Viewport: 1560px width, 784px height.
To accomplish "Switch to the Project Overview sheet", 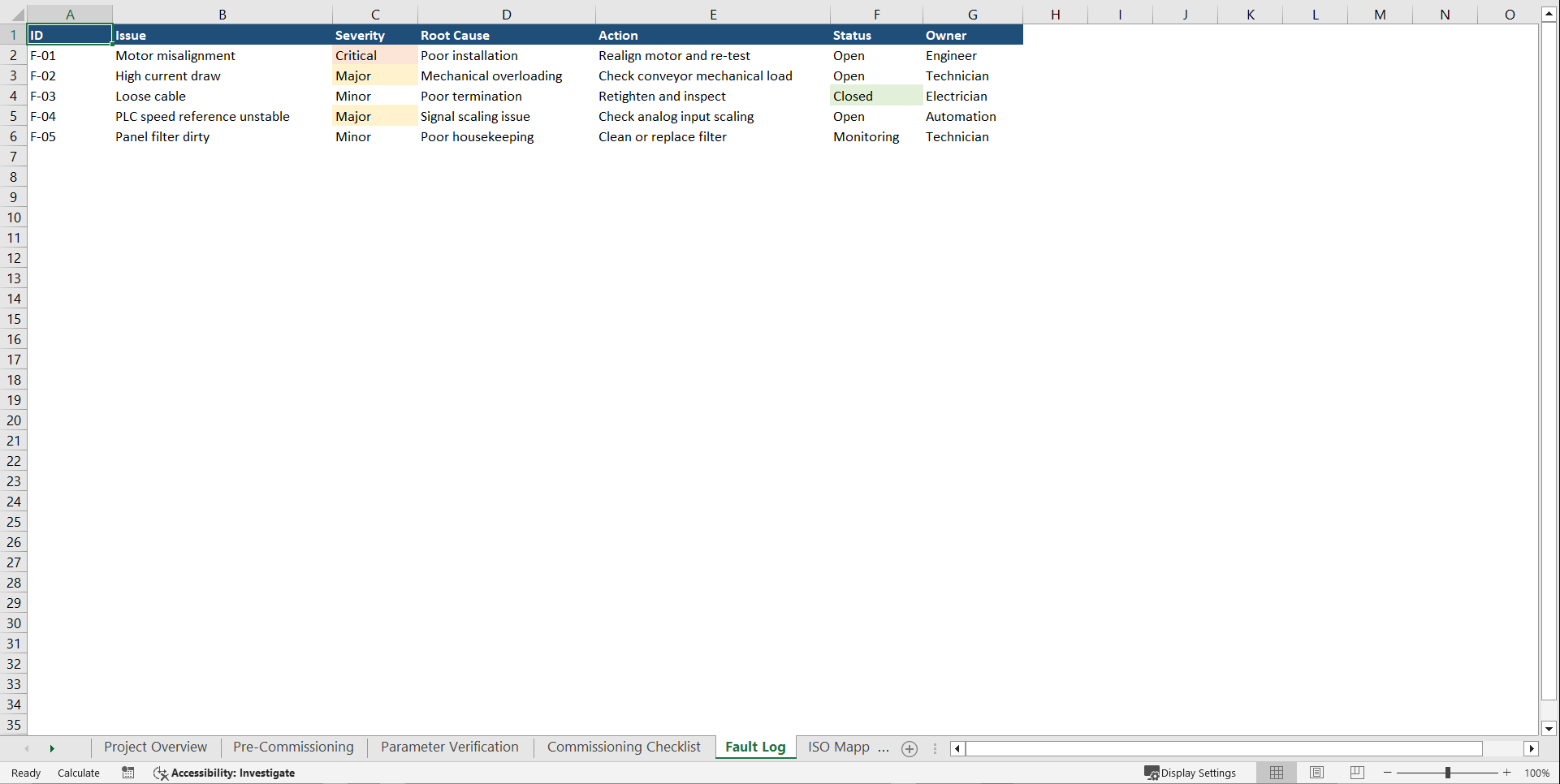I will click(x=154, y=747).
